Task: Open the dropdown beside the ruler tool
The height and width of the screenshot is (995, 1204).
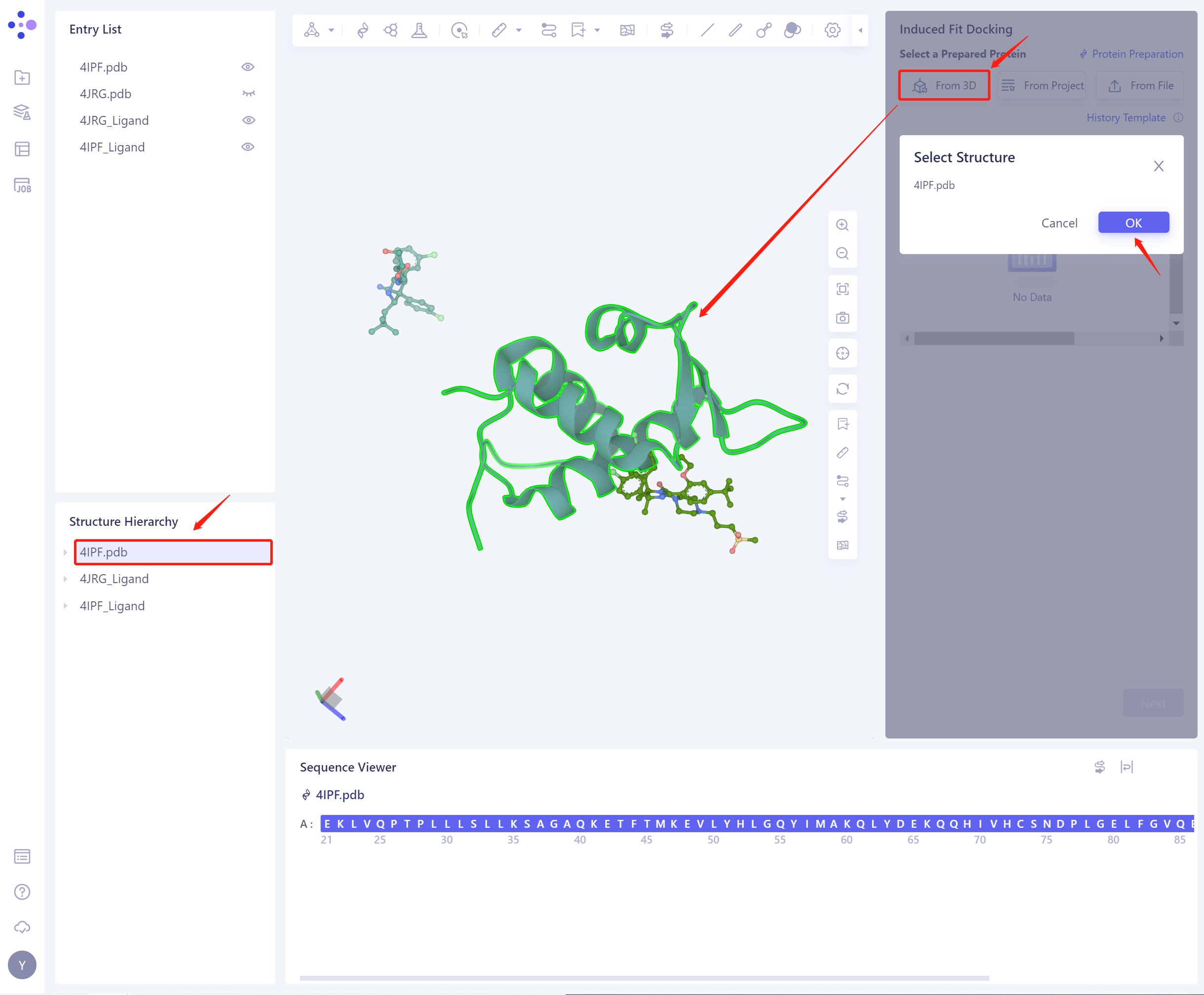Action: [518, 30]
